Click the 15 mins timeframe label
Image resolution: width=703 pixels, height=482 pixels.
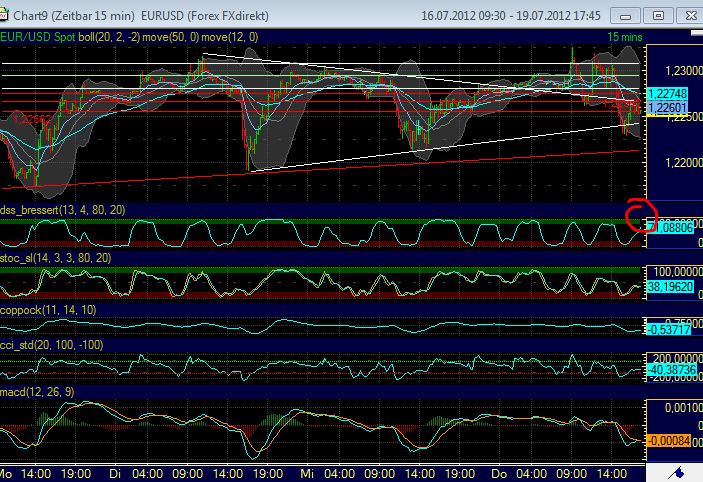(625, 37)
